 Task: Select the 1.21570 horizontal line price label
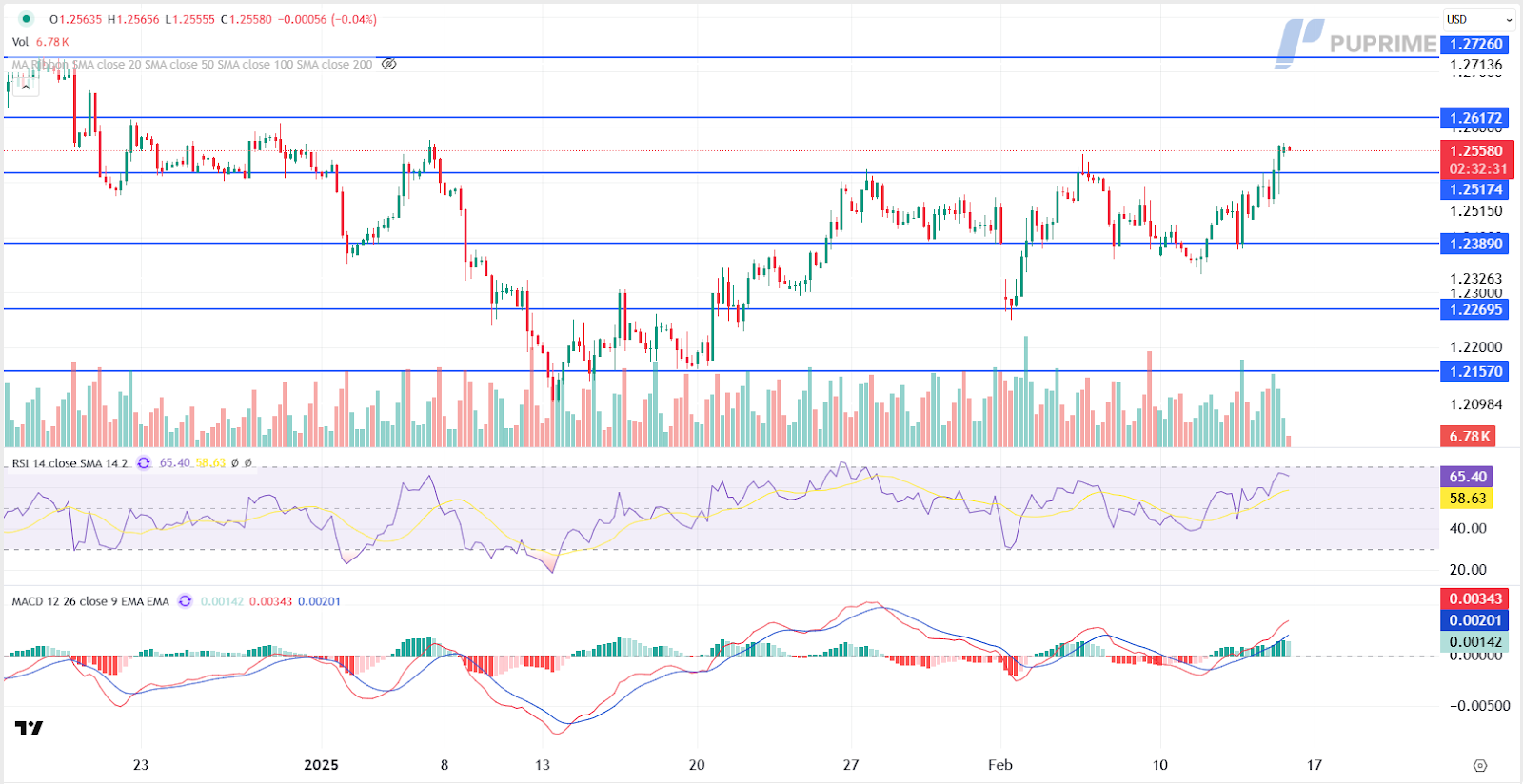[x=1474, y=372]
